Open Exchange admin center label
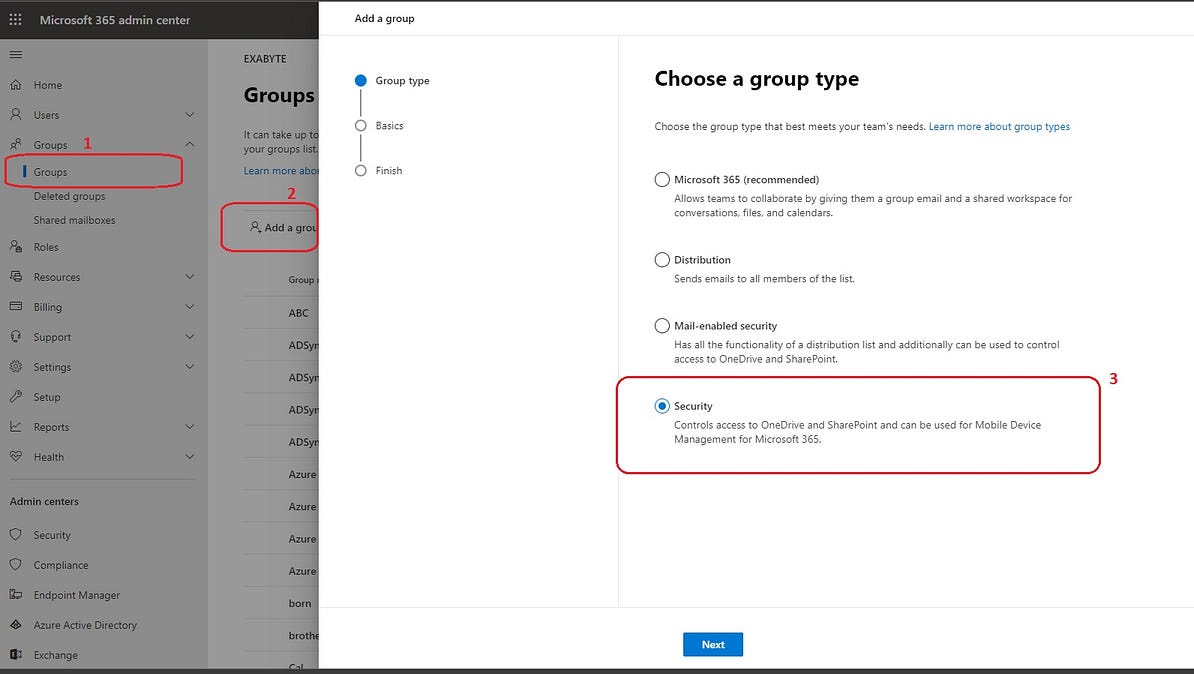 pyautogui.click(x=56, y=655)
